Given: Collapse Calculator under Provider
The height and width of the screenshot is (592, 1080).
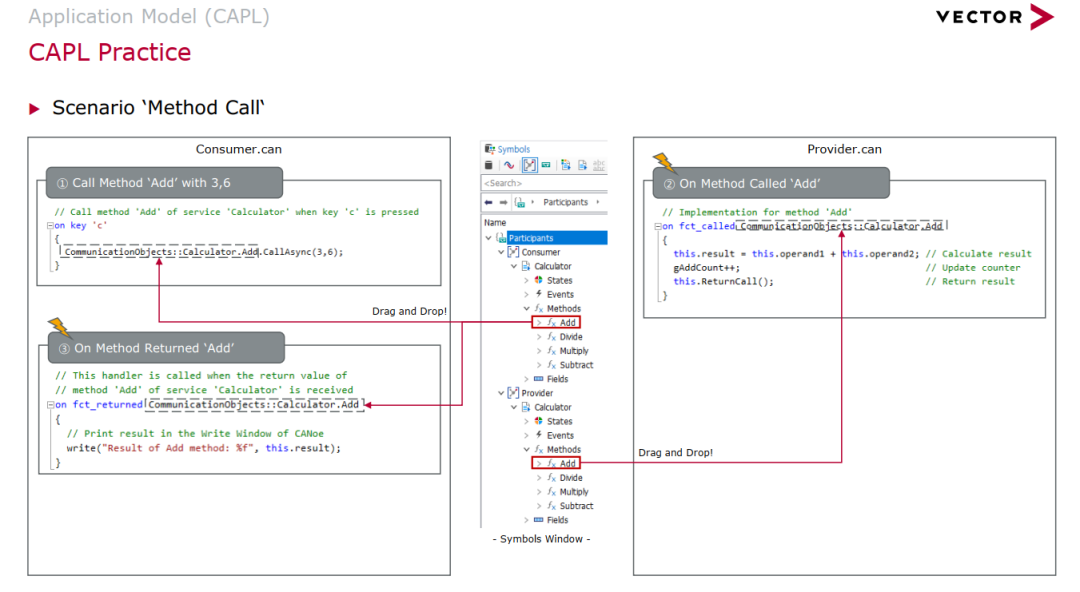Looking at the screenshot, I should [x=514, y=407].
